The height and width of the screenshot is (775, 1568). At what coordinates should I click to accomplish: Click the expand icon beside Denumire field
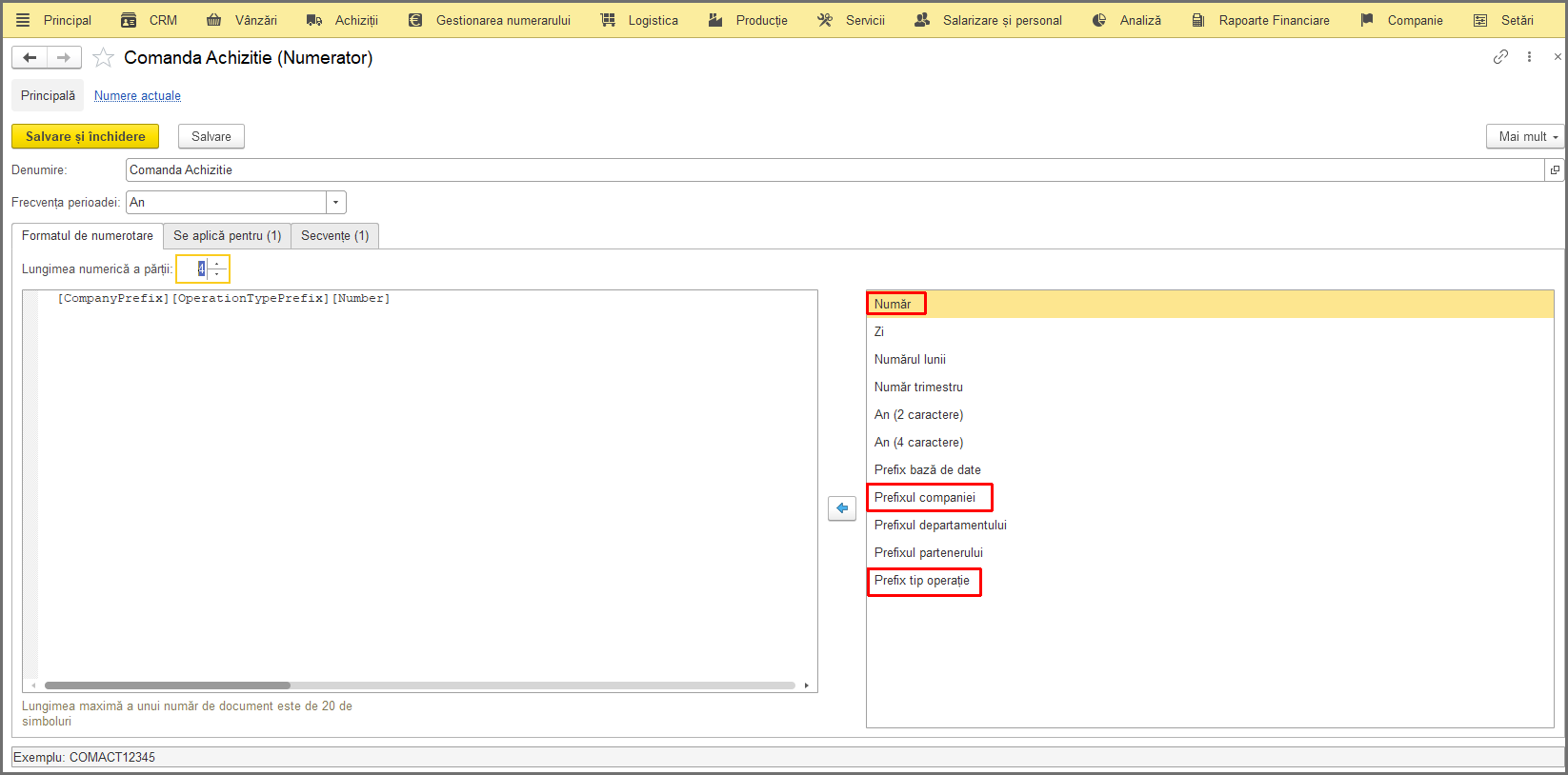coord(1555,170)
